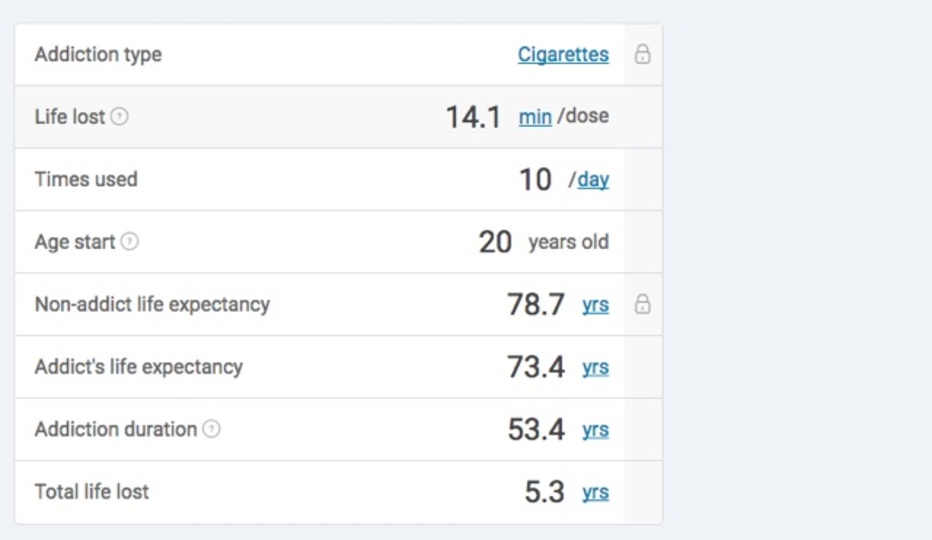Change yrs unit for Non-addict life expectancy

(596, 304)
